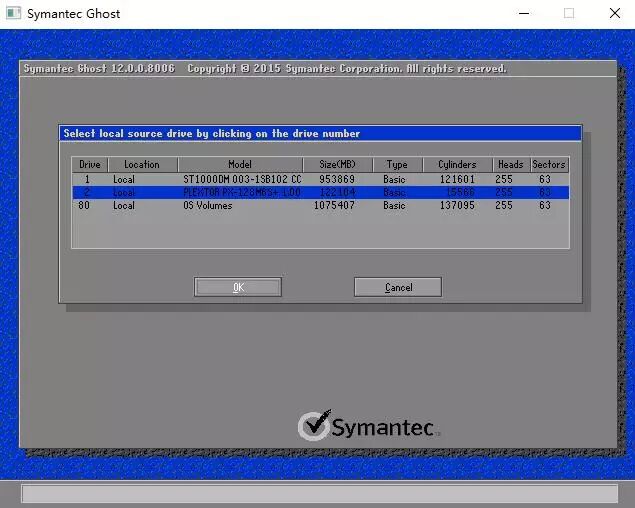Click the empty status bar field
The height and width of the screenshot is (508, 635).
(320, 494)
